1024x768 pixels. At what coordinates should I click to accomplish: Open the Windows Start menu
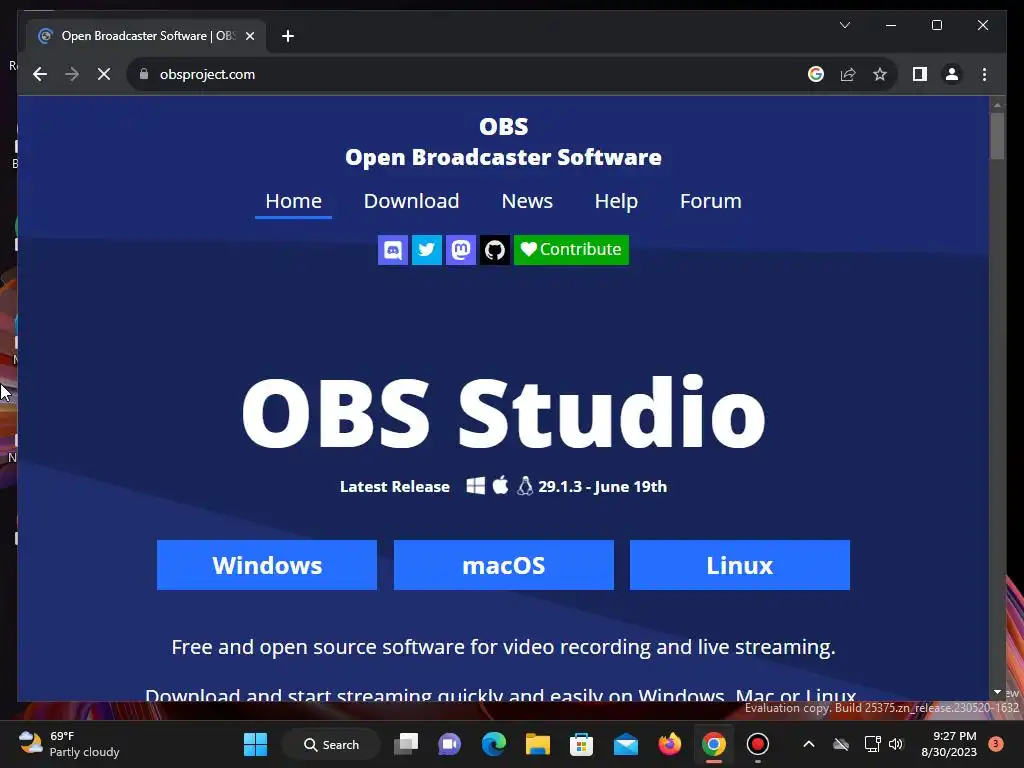click(255, 744)
